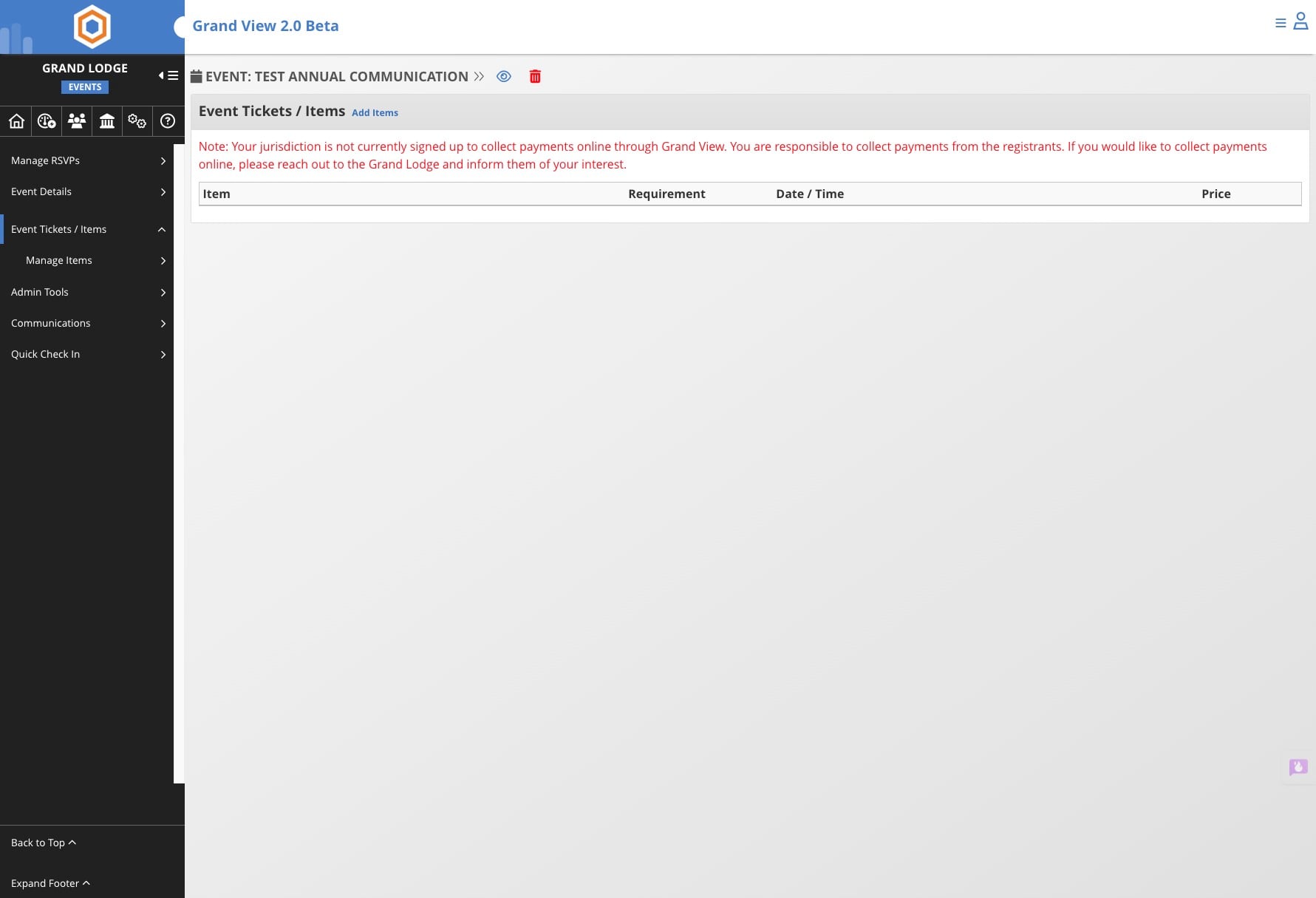Click the calendar icon next to event title
Screen dimensions: 1316x898
197,76
